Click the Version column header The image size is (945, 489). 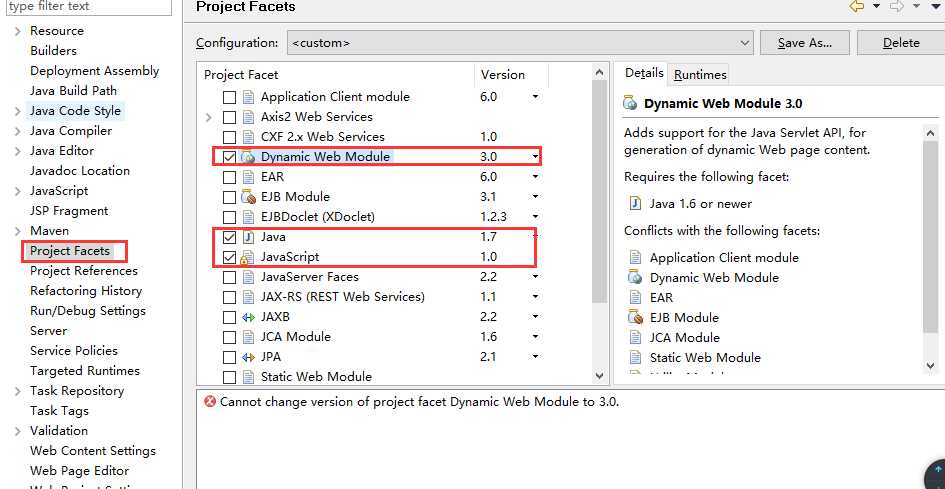click(x=511, y=75)
